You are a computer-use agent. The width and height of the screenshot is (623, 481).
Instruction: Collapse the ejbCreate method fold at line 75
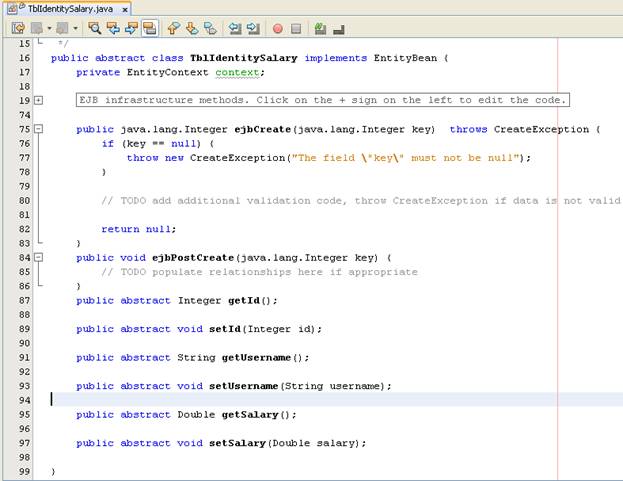(39, 129)
